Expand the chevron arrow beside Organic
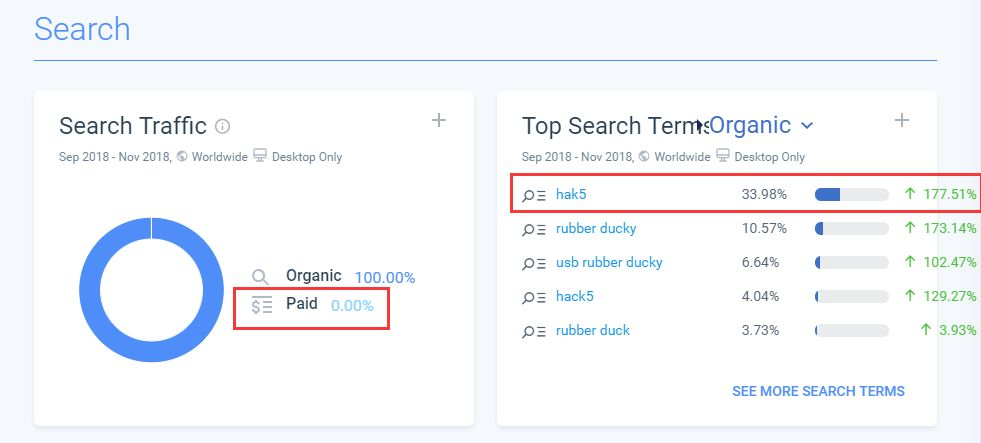 click(807, 126)
